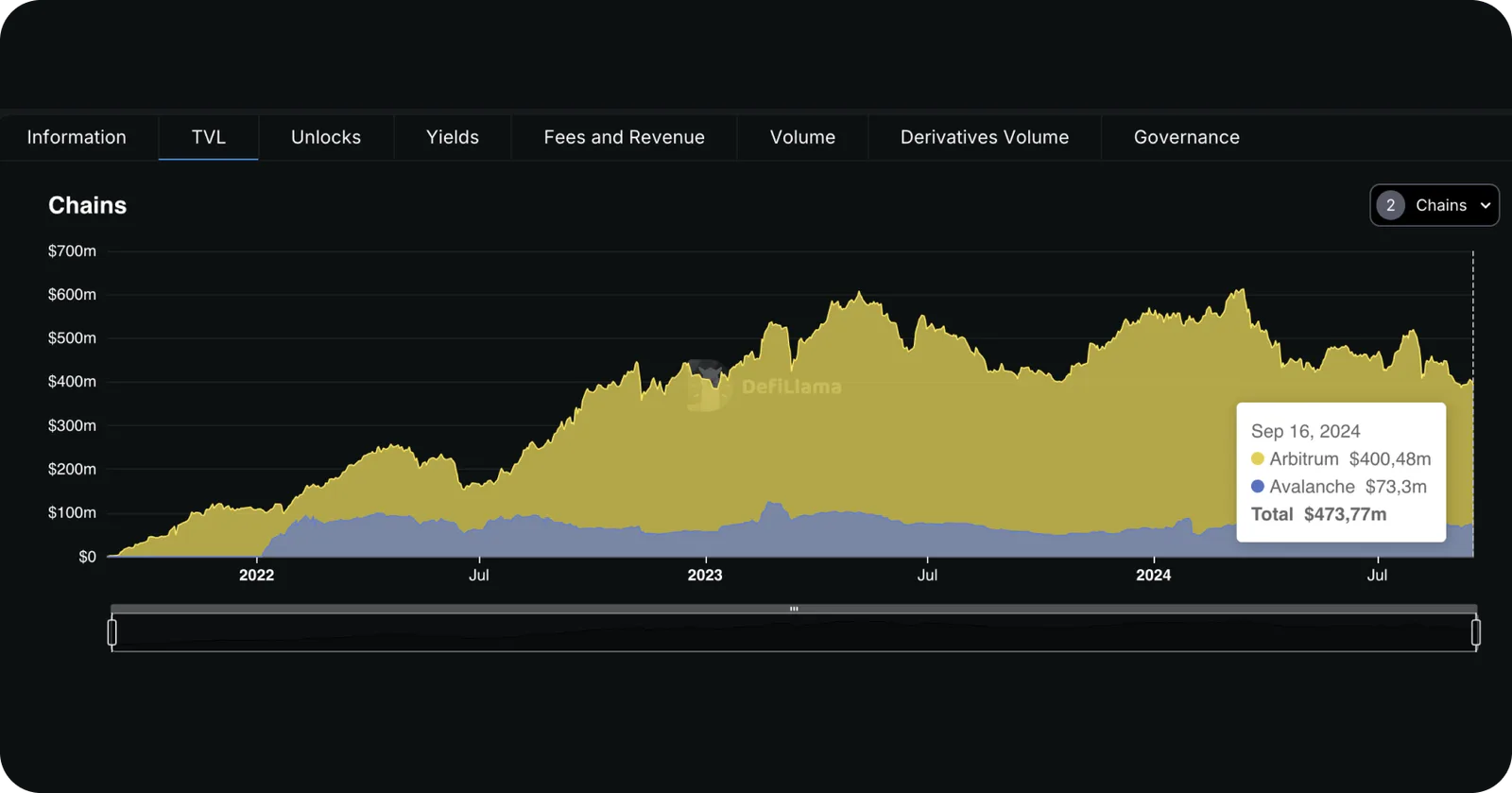Click the Arbitrum $400,48m tooltip row
The height and width of the screenshot is (793, 1512).
coord(1341,458)
